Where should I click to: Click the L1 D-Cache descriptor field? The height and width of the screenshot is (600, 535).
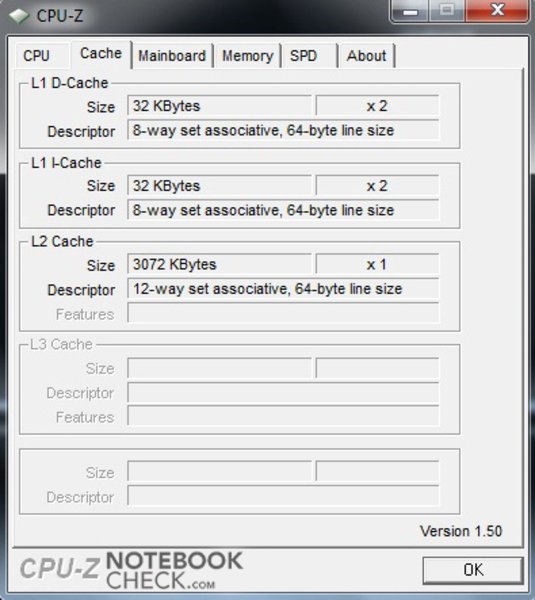283,130
